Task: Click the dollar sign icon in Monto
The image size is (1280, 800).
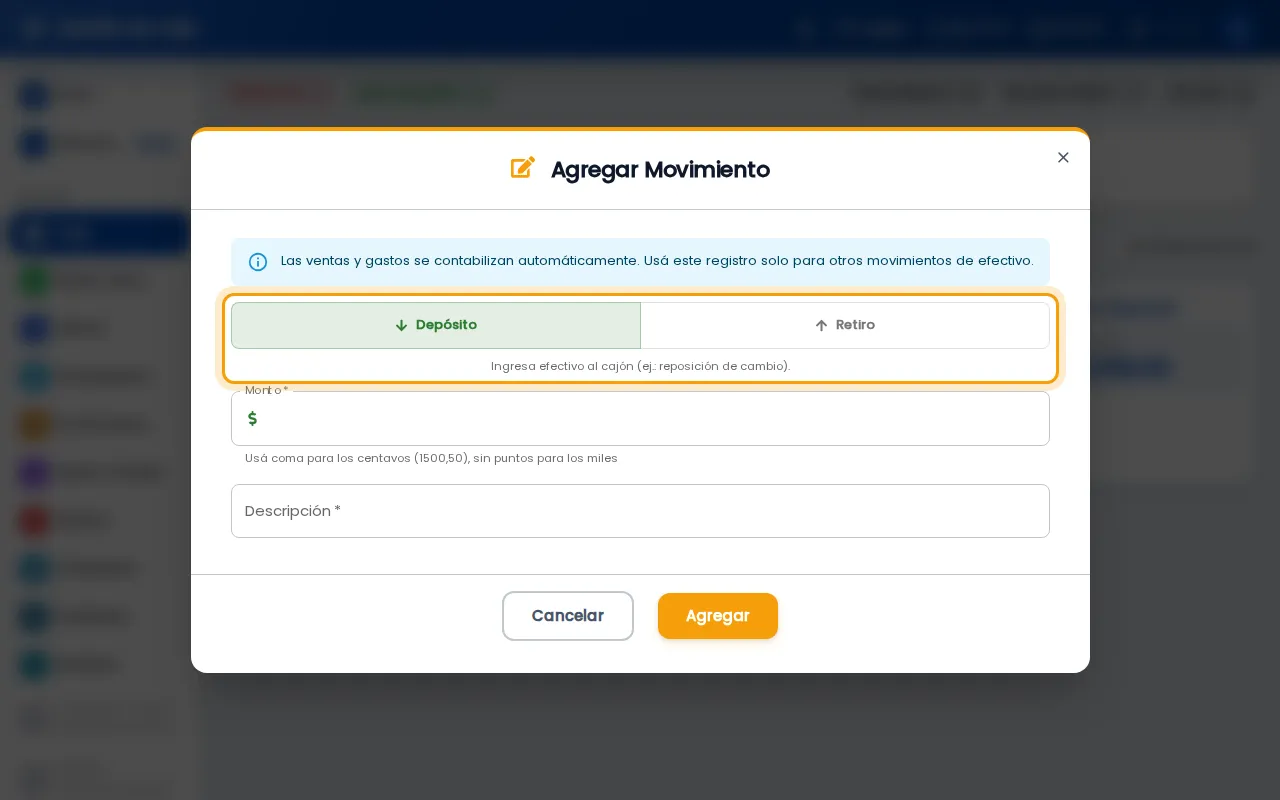Action: coord(252,418)
